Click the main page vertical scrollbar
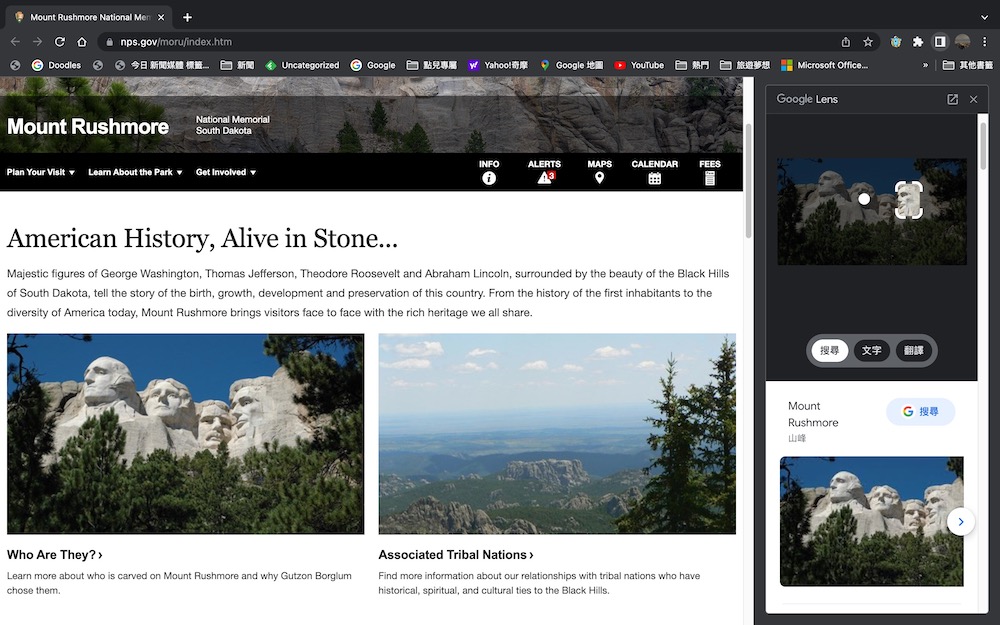Viewport: 1000px width, 625px height. pyautogui.click(x=748, y=182)
